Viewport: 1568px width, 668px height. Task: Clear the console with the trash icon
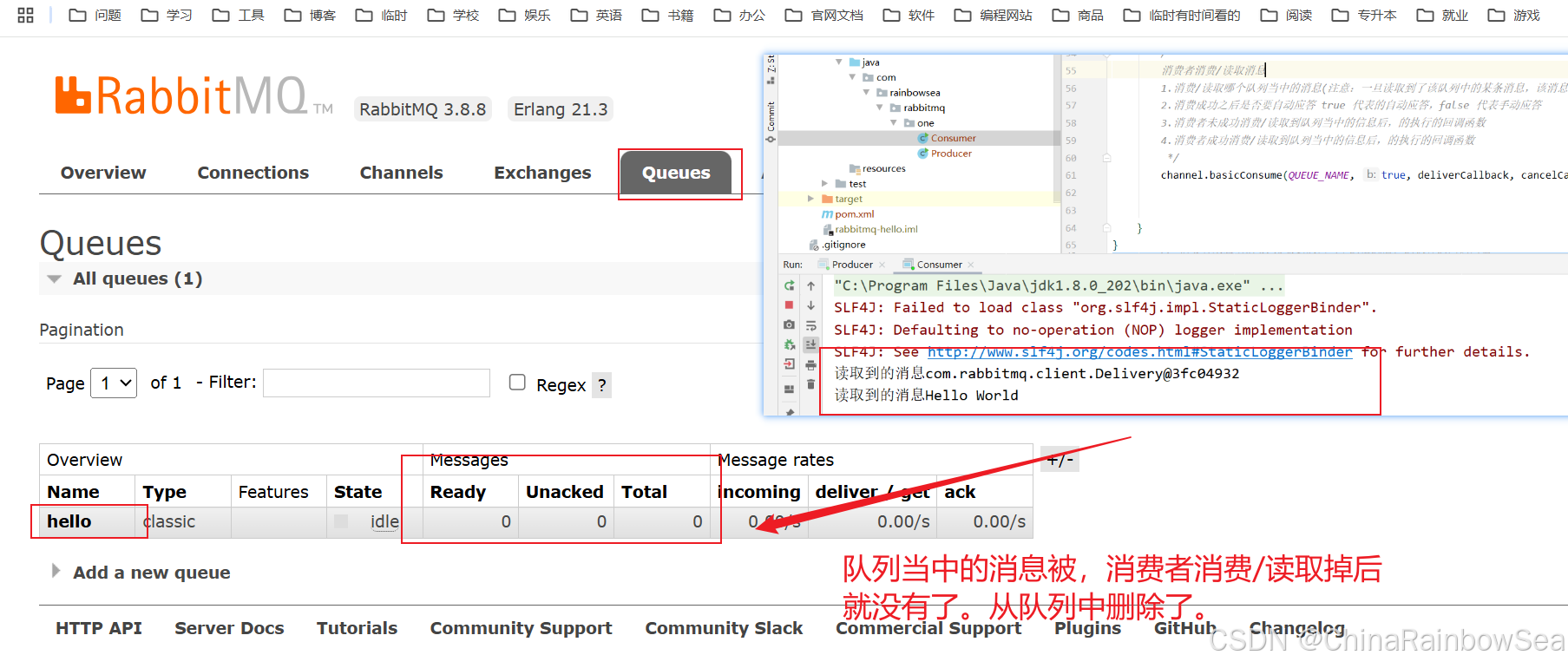[x=810, y=383]
